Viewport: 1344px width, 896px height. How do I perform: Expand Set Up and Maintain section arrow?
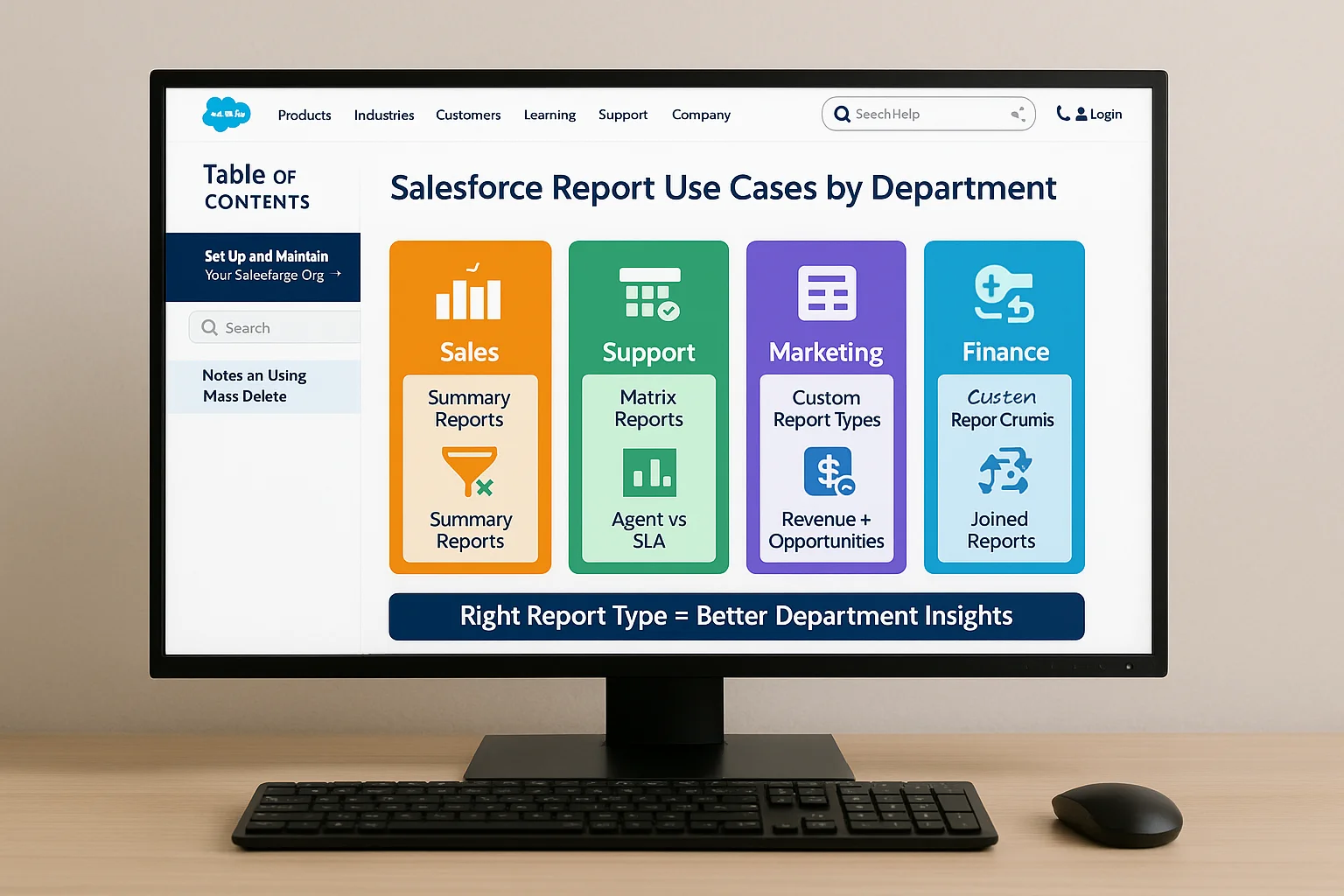[338, 274]
